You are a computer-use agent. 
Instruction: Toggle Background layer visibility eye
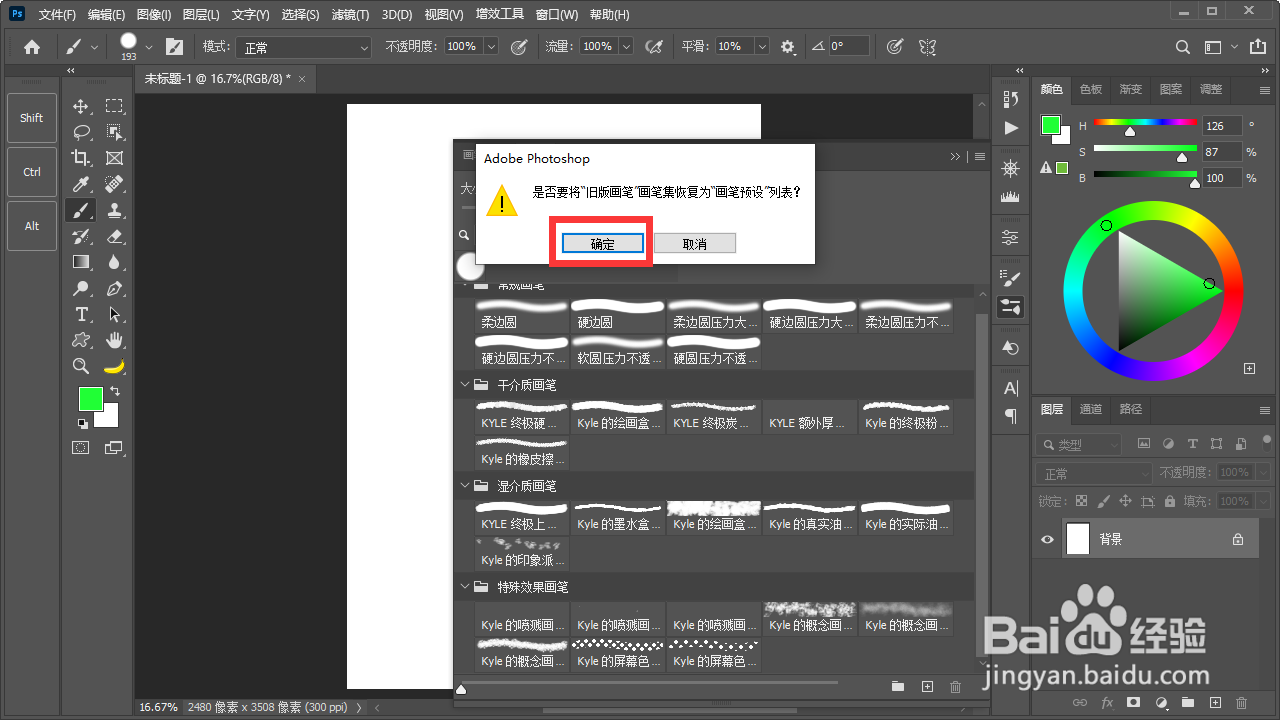(1047, 539)
